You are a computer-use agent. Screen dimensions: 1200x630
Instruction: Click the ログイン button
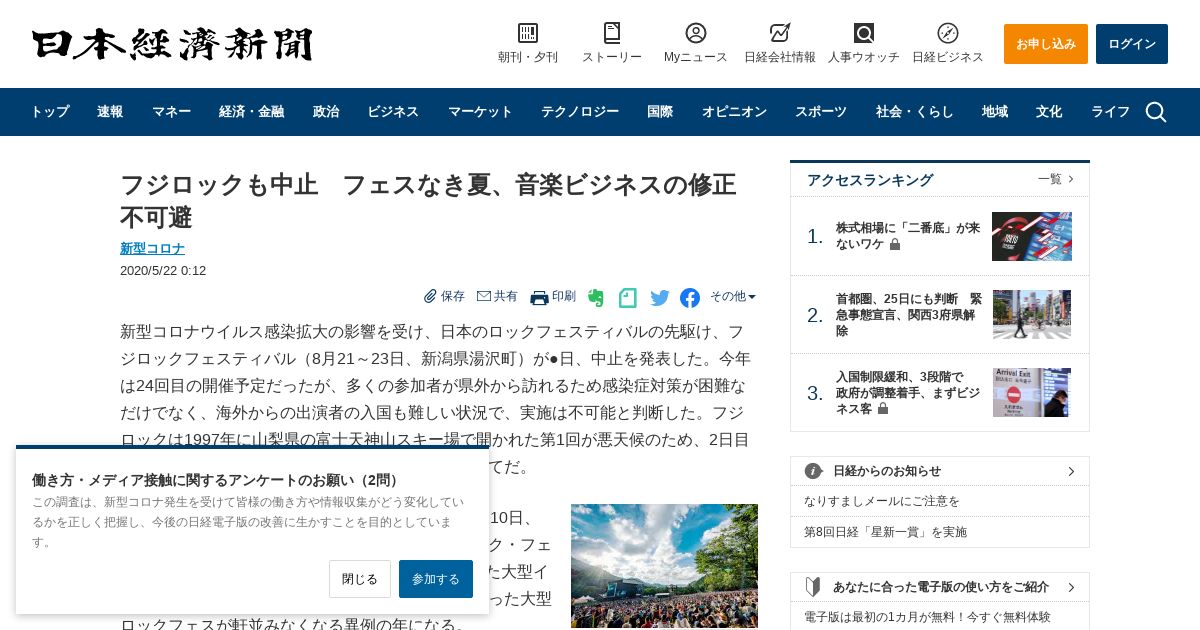tap(1132, 44)
